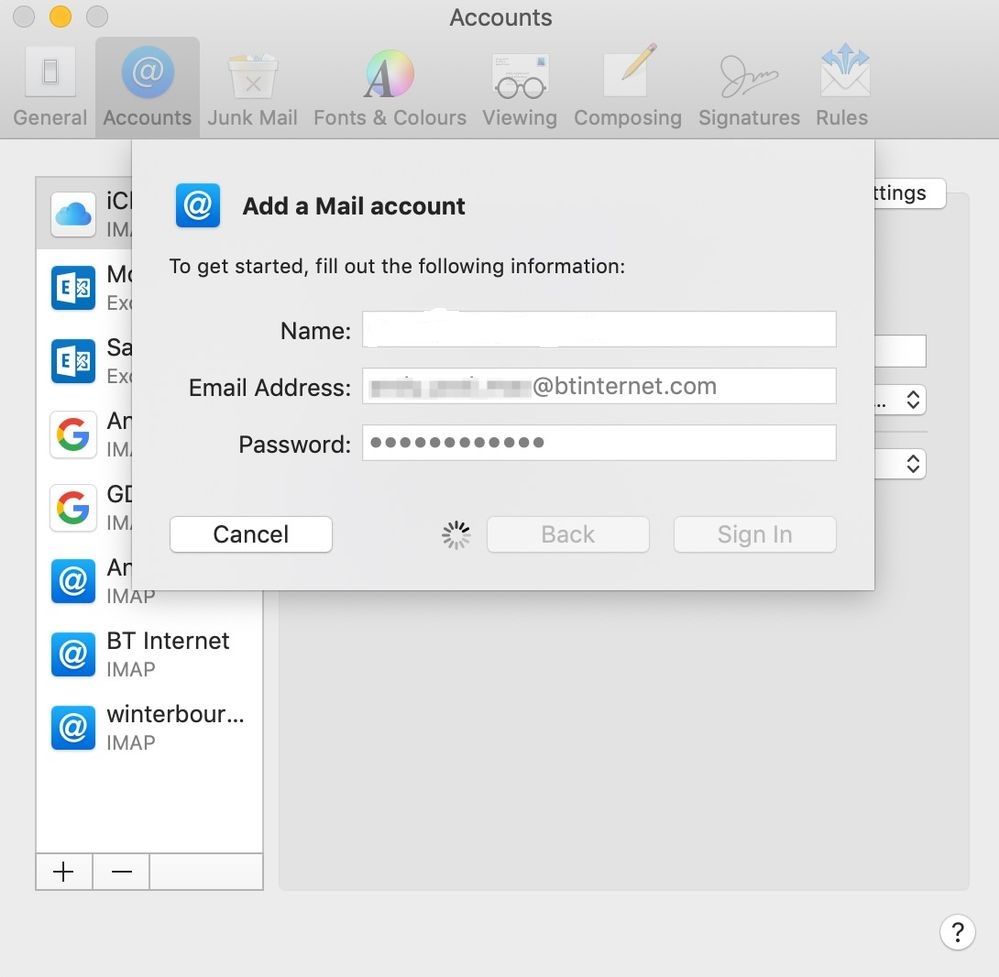Select the iCloud account in sidebar
Screen dimensions: 999x977
click(x=85, y=214)
